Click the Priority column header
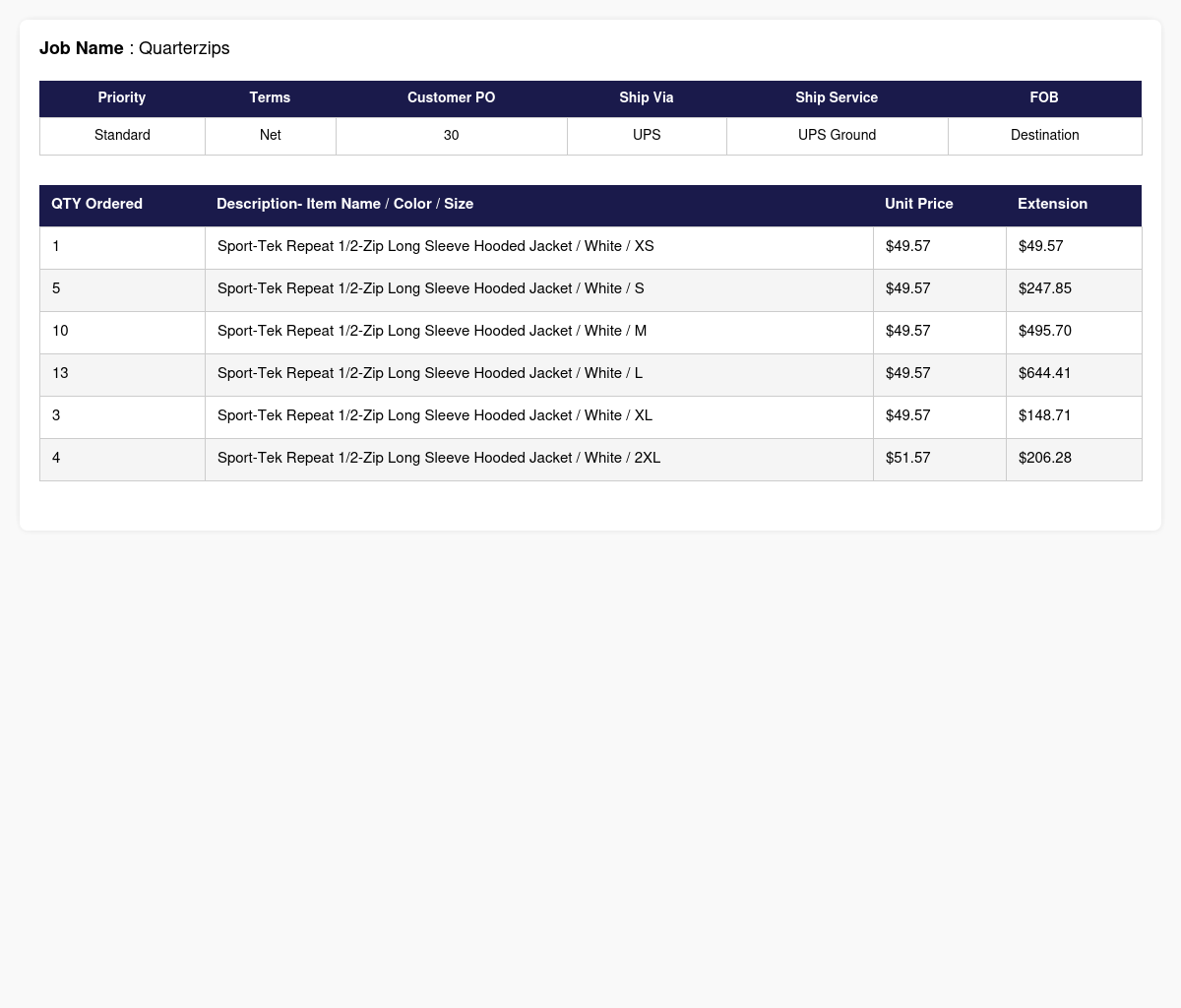Viewport: 1181px width, 1008px height. tap(122, 98)
